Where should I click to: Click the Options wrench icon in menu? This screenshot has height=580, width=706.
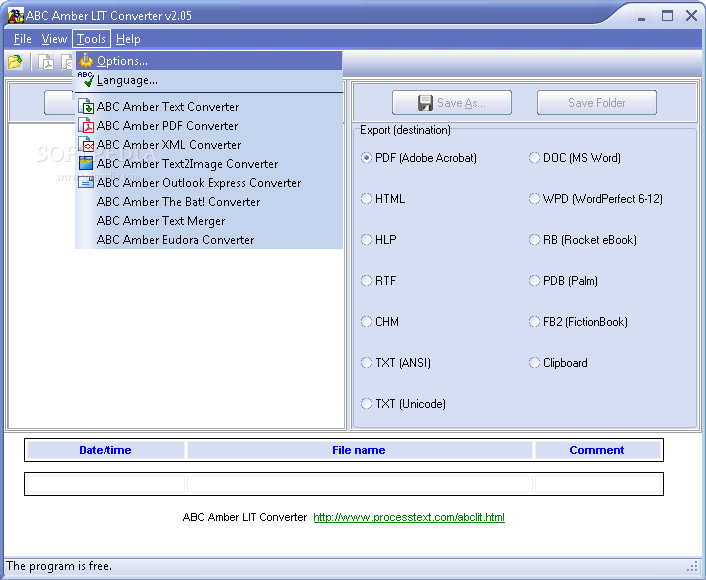click(86, 60)
